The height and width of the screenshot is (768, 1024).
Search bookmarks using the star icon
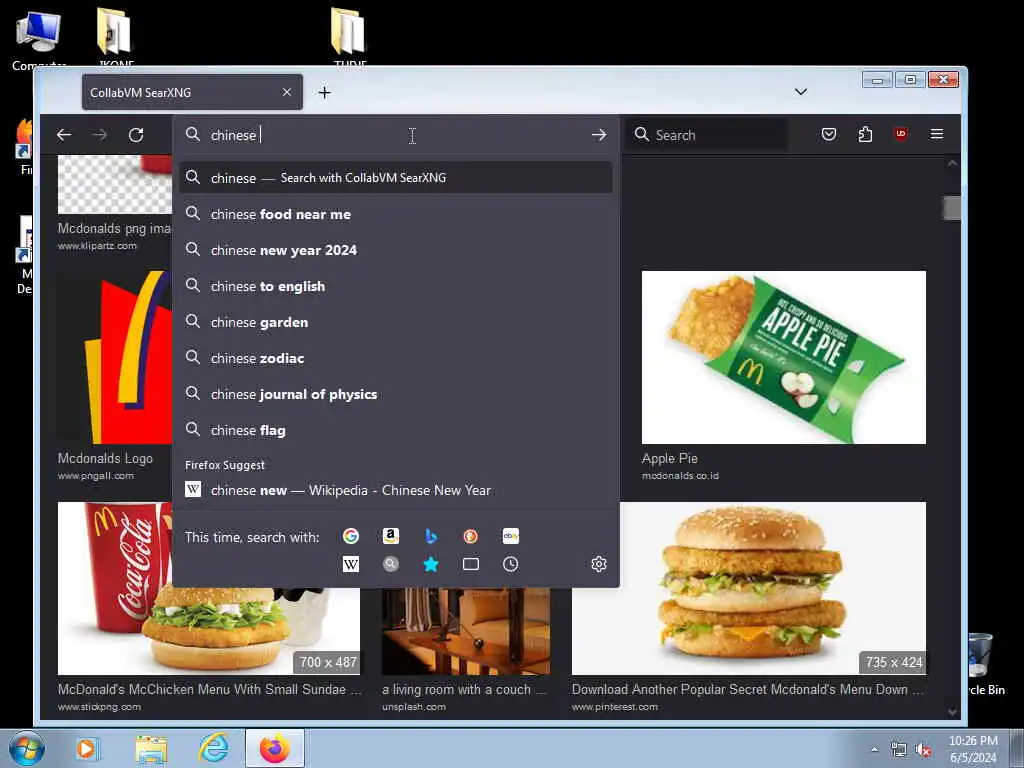[x=430, y=564]
